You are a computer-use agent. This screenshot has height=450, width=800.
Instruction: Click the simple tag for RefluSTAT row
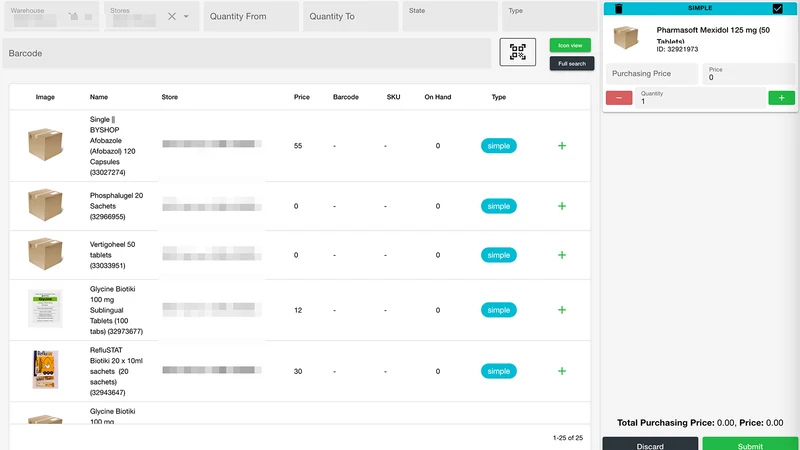(x=498, y=371)
